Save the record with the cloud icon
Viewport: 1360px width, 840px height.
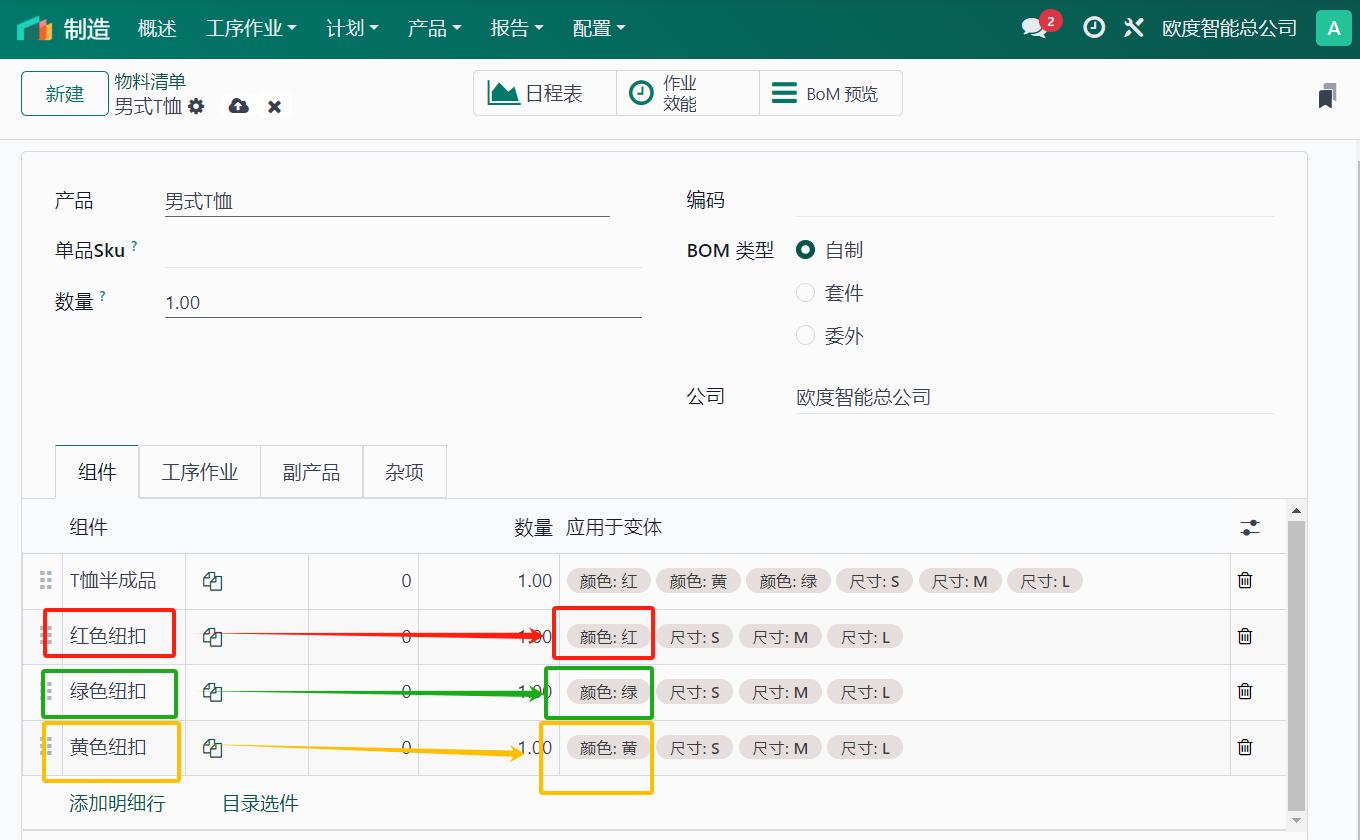[x=238, y=105]
